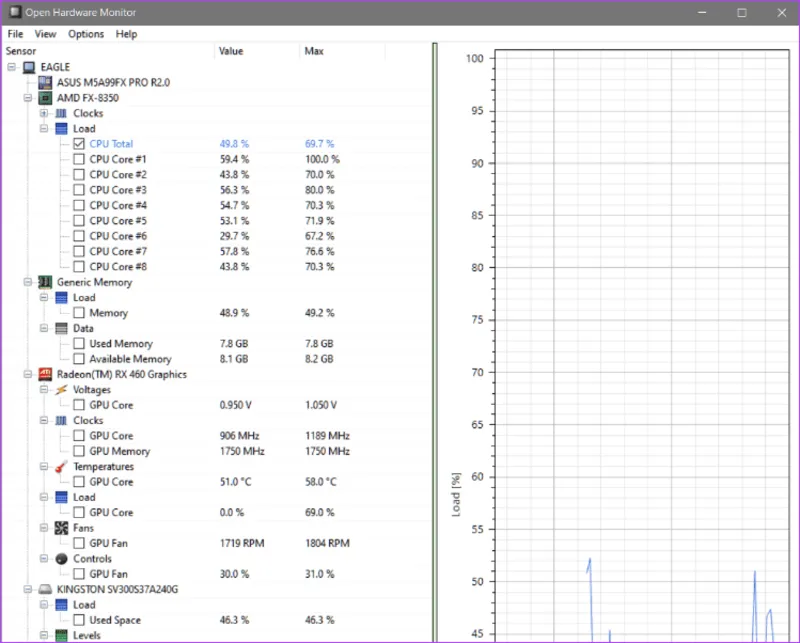Click the Sensor column header
Image resolution: width=800 pixels, height=643 pixels.
click(108, 51)
